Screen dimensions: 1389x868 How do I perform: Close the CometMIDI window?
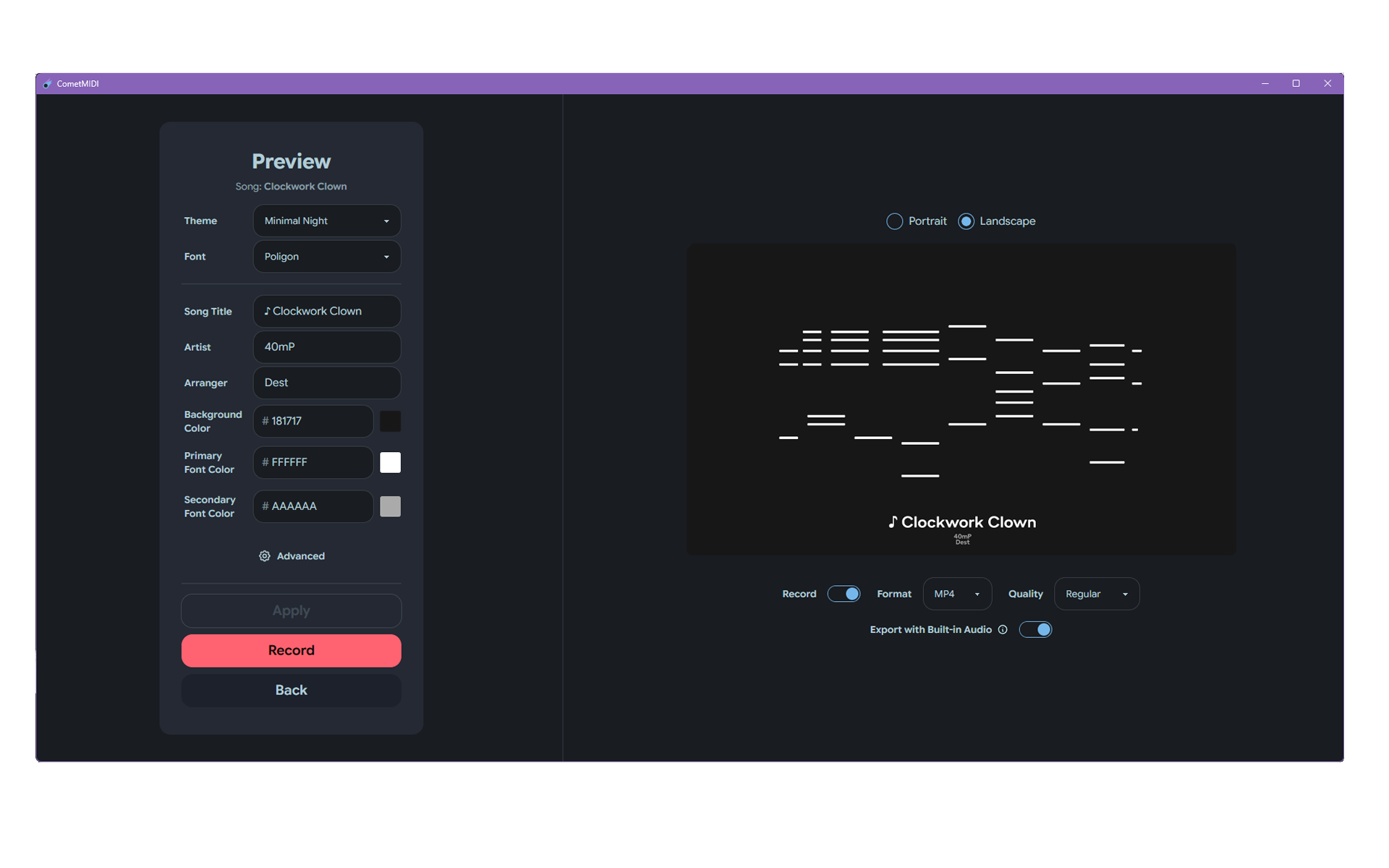click(1328, 84)
